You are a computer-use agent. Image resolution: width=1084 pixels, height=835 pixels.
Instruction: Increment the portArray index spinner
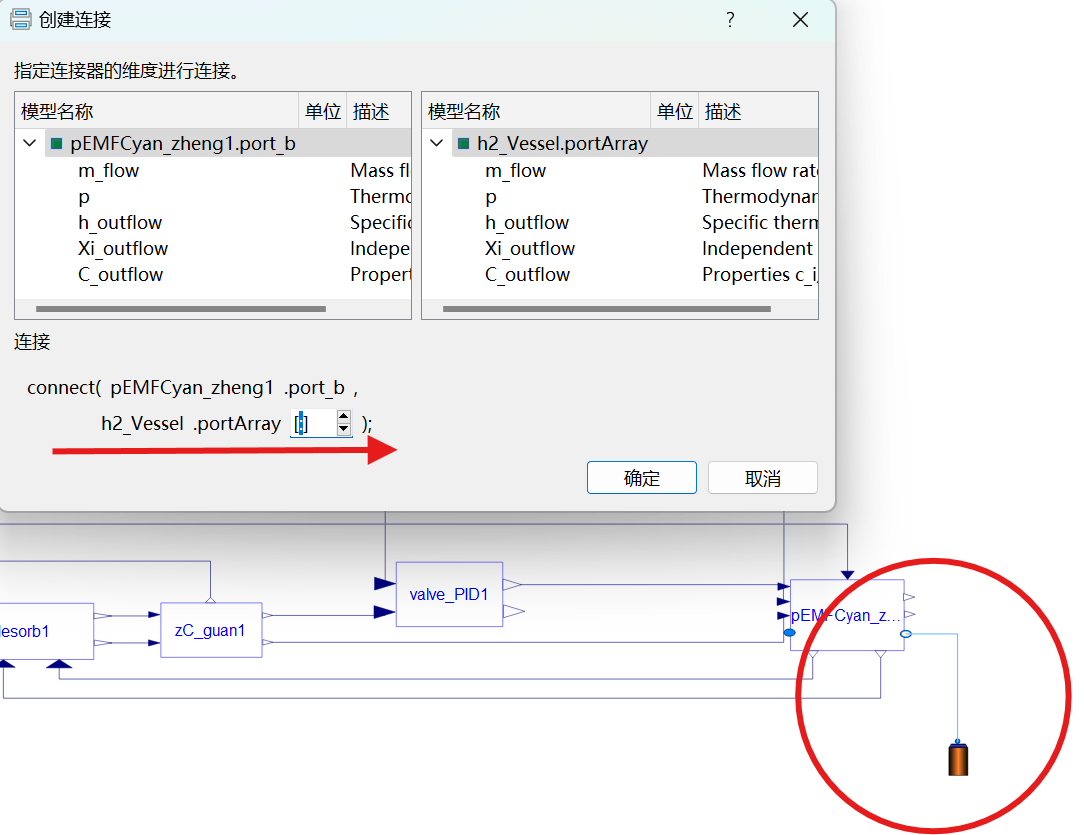click(344, 416)
